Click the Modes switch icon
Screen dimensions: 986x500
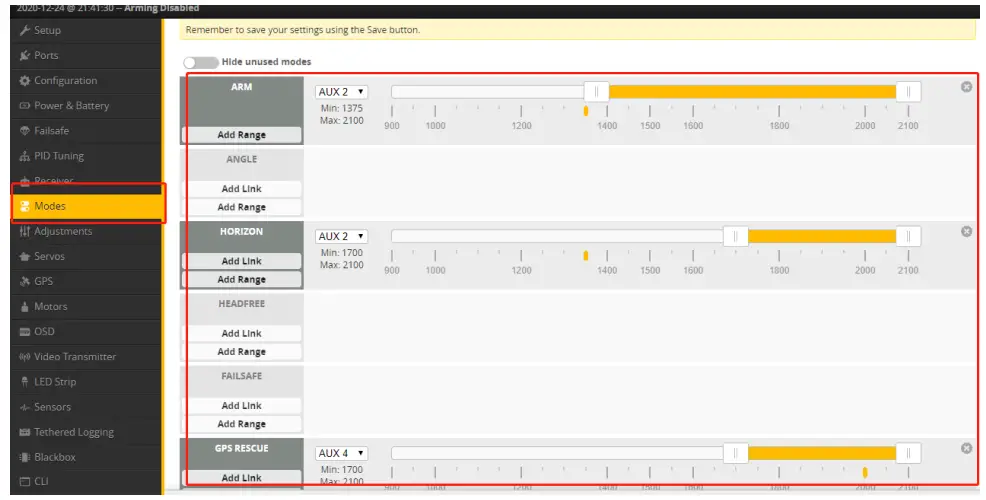25,206
